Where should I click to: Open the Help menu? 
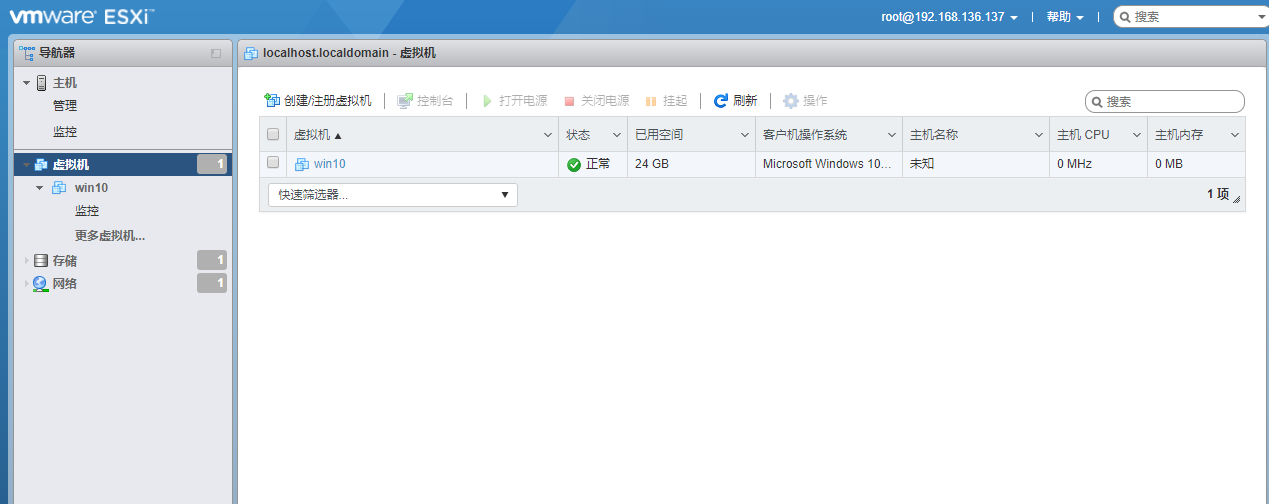pos(1064,17)
